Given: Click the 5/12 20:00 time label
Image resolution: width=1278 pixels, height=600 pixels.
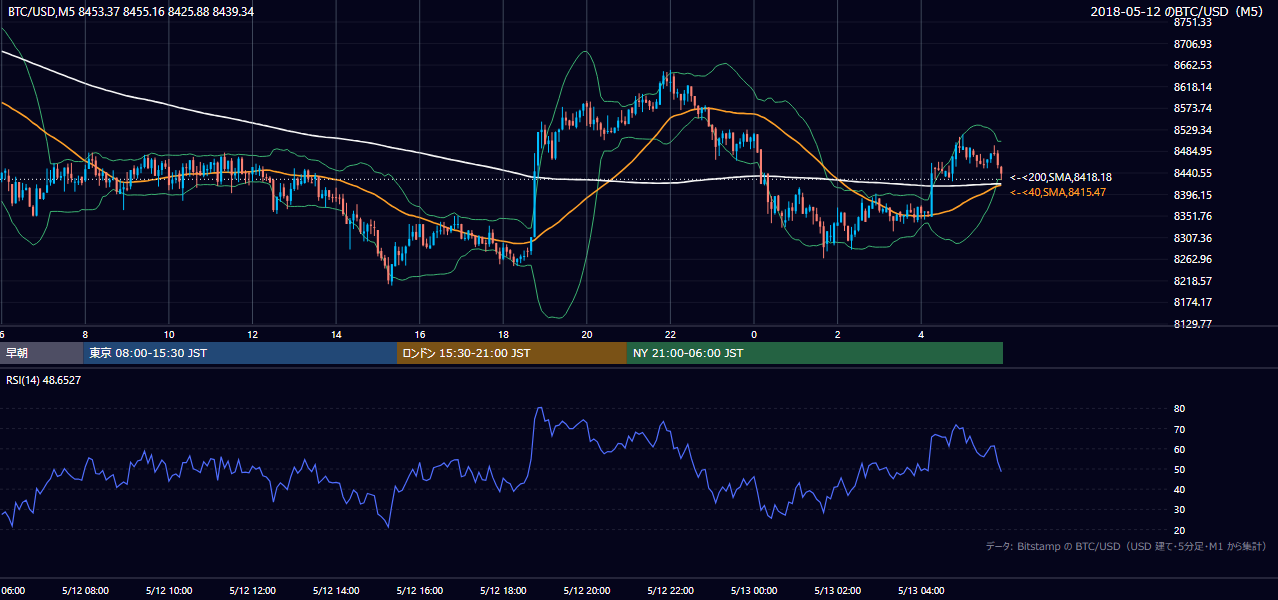Looking at the screenshot, I should (x=586, y=591).
